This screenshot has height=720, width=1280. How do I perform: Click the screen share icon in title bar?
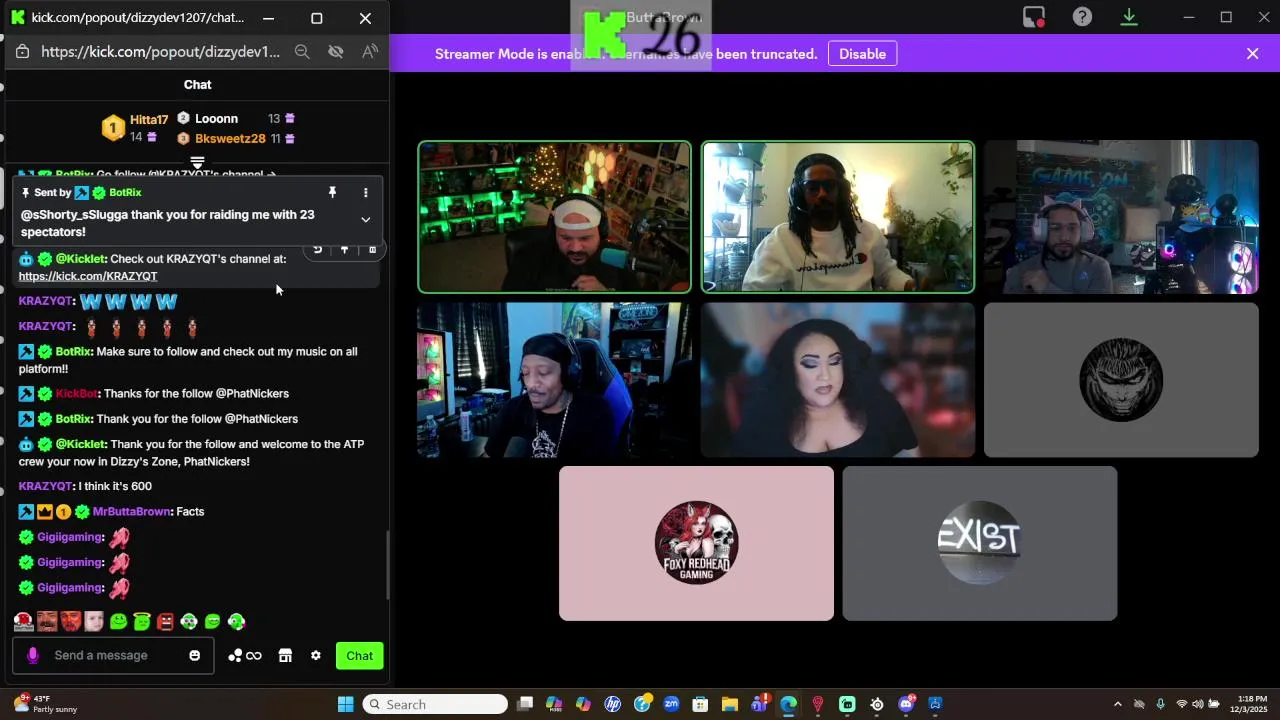coord(1034,17)
